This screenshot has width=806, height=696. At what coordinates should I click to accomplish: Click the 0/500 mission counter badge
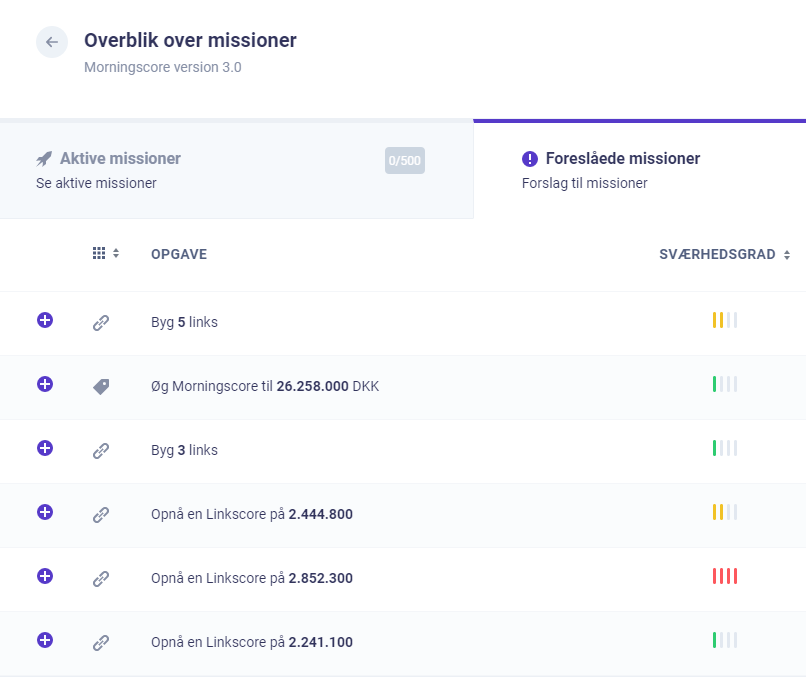click(404, 160)
